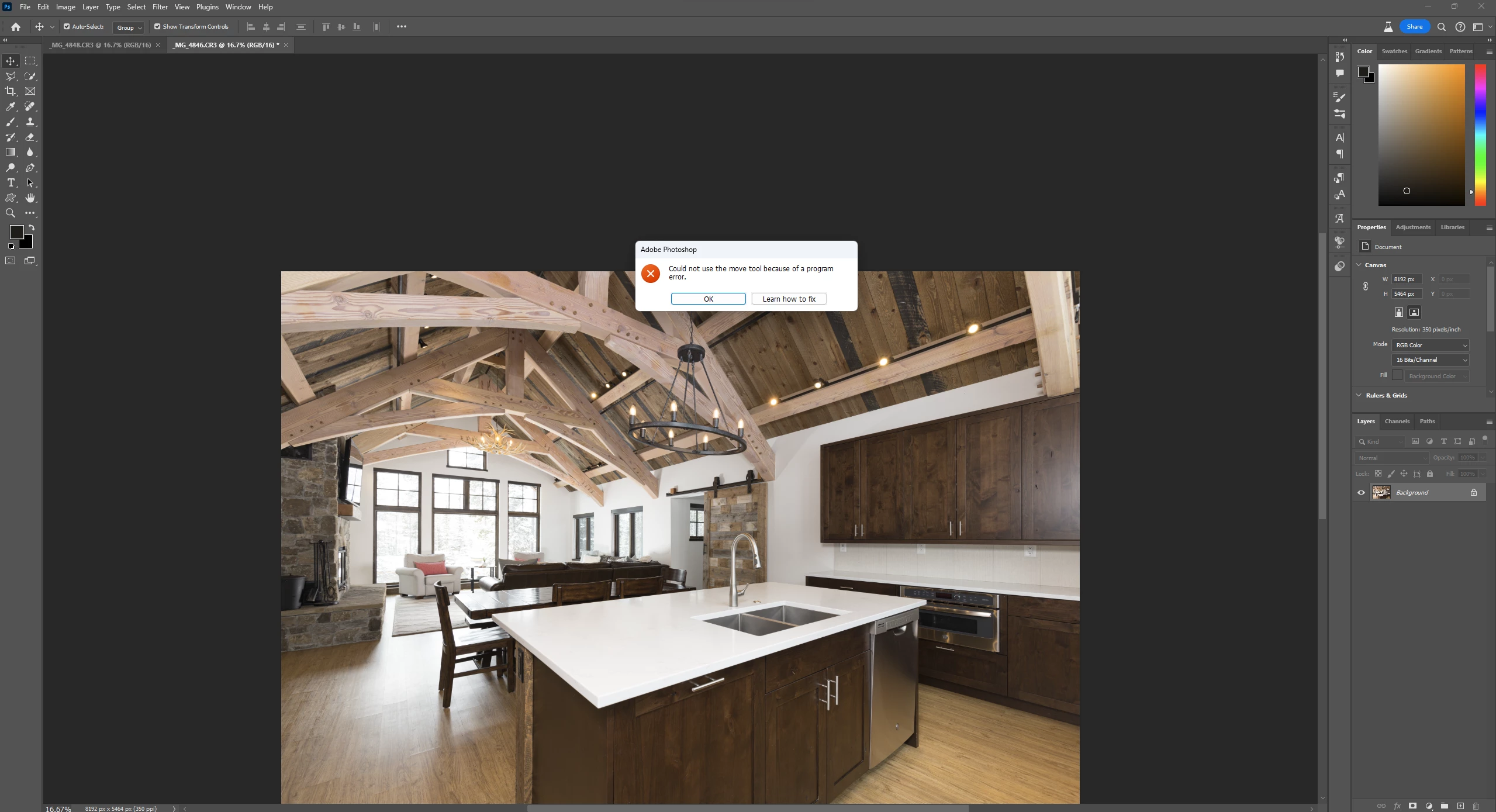Open the RGB Color mode dropdown

1431,345
